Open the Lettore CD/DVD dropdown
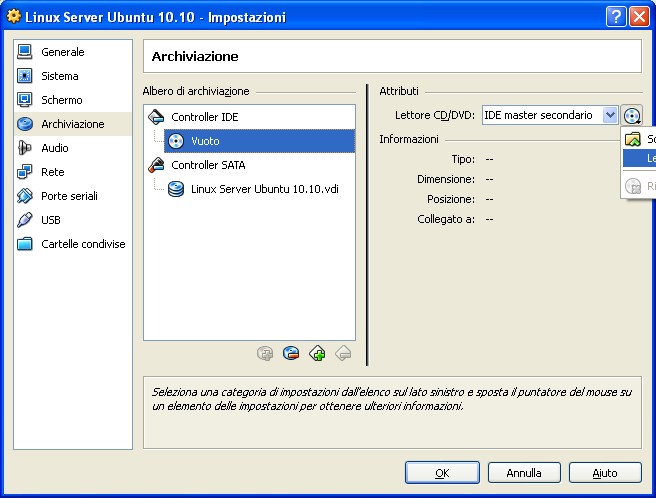The image size is (656, 498). (550, 115)
